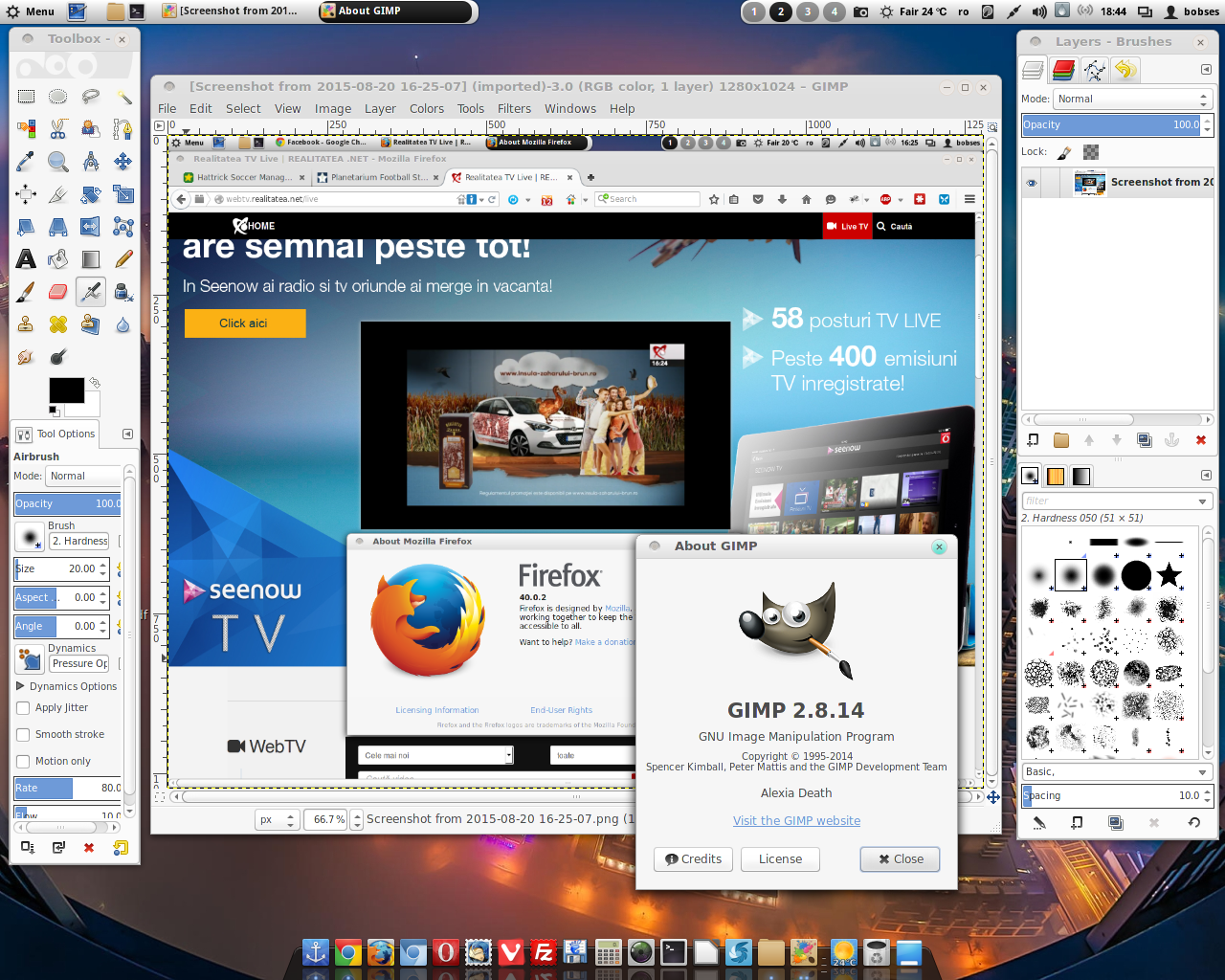Open Visit the GIMP website link
The width and height of the screenshot is (1225, 980).
(796, 821)
